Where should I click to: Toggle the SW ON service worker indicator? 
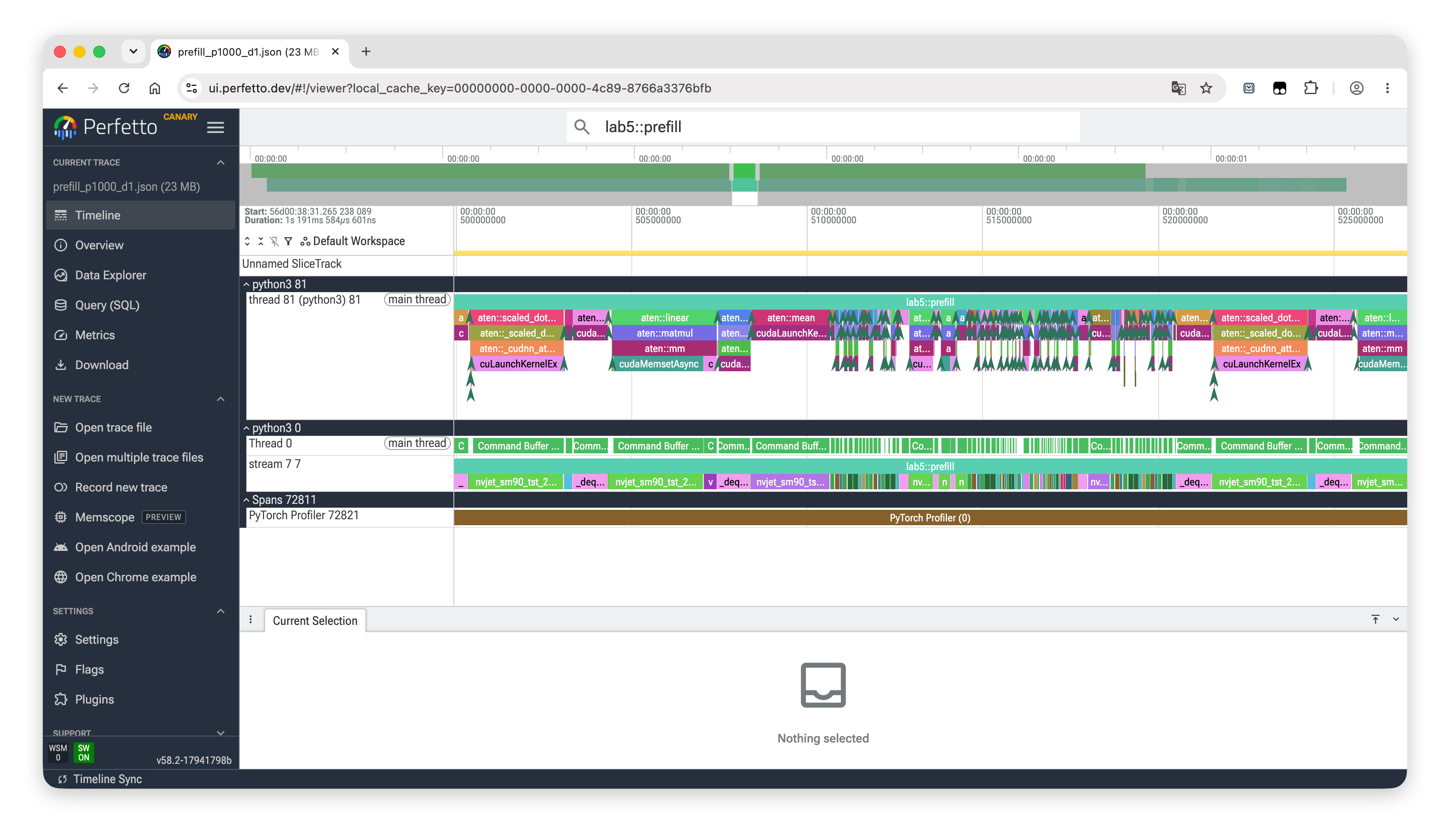[x=84, y=753]
